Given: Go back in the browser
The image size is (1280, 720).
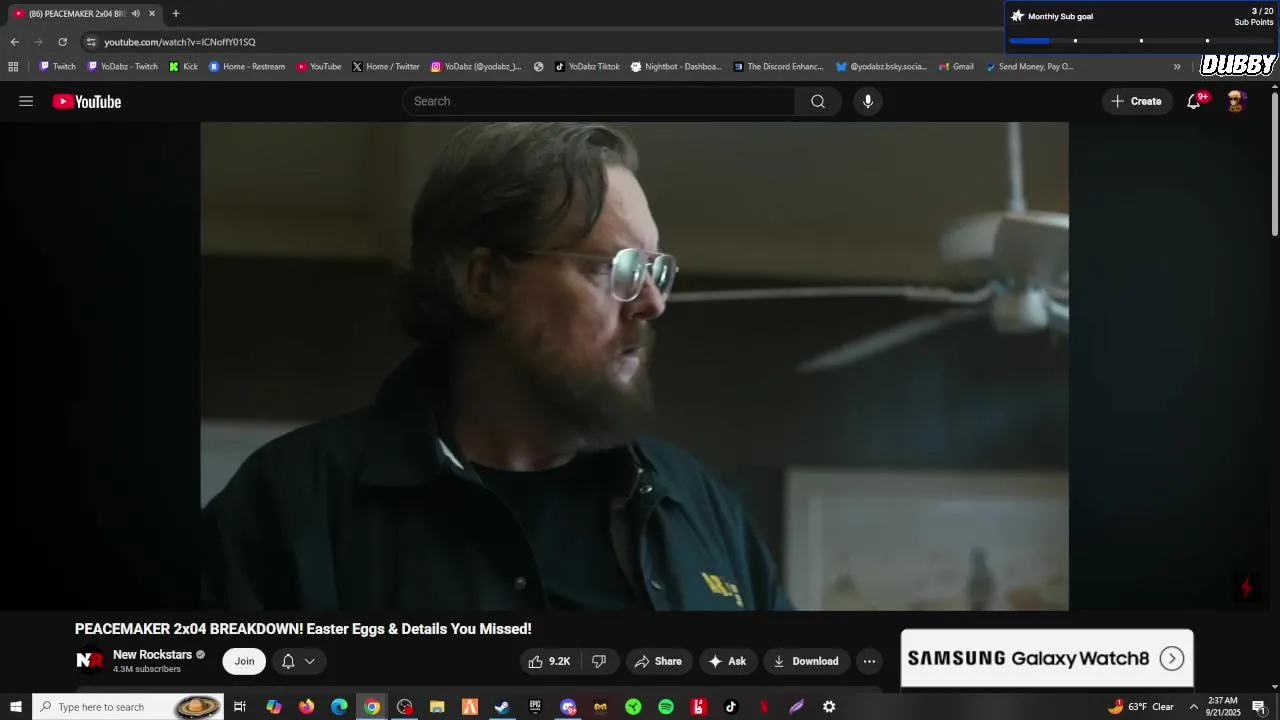Looking at the screenshot, I should pyautogui.click(x=14, y=42).
